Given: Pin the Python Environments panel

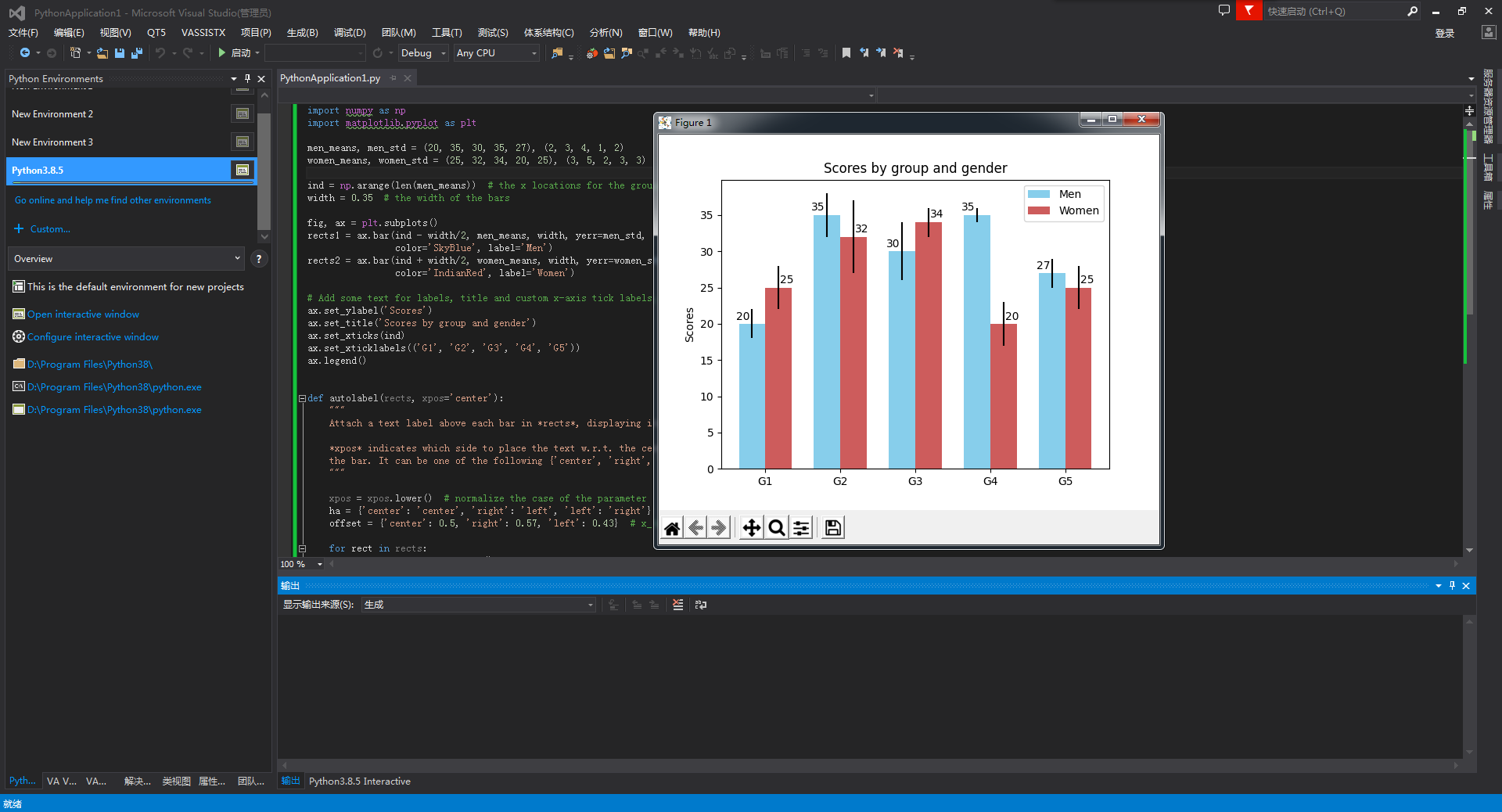Looking at the screenshot, I should (x=246, y=78).
